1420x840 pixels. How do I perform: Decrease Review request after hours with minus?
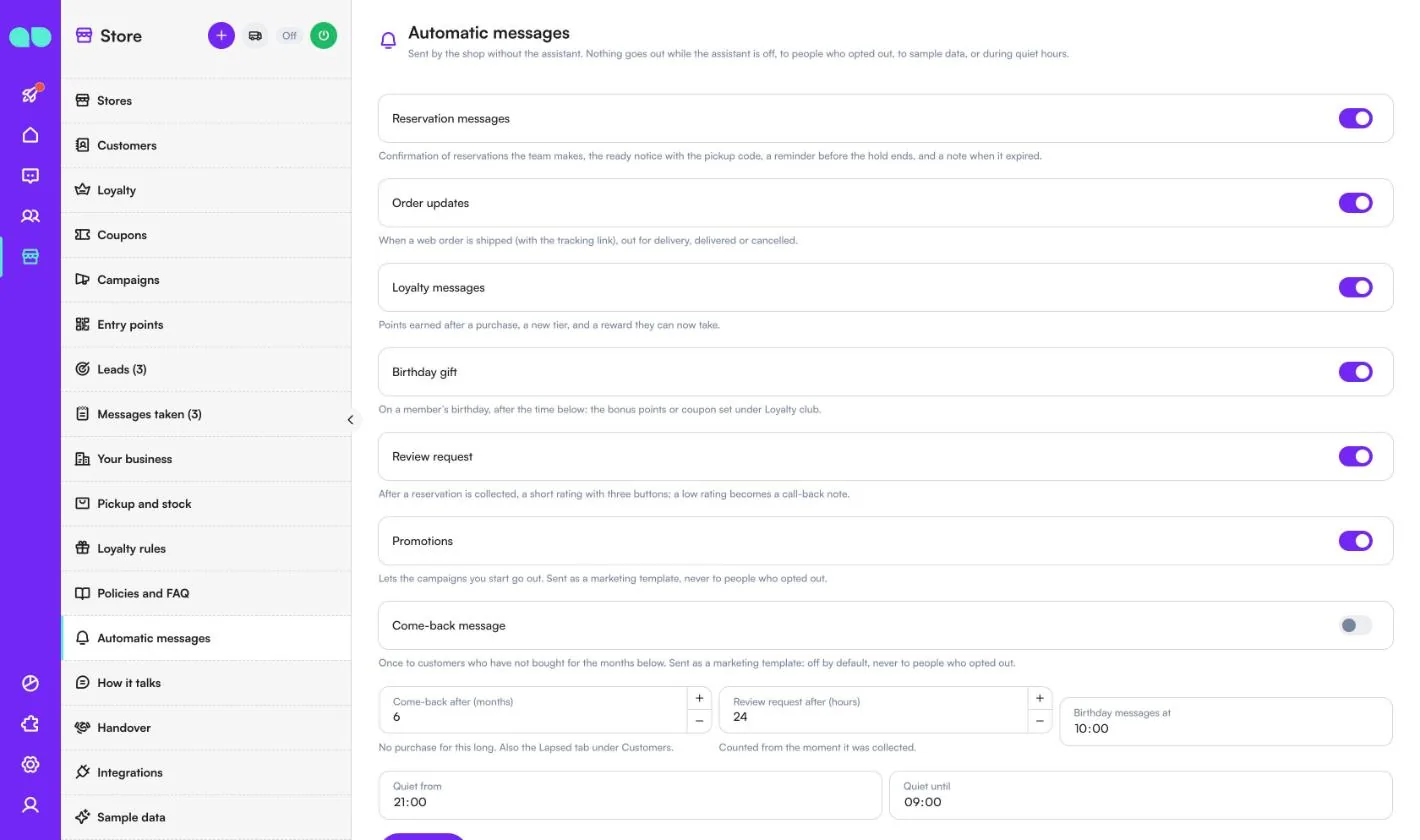1040,721
